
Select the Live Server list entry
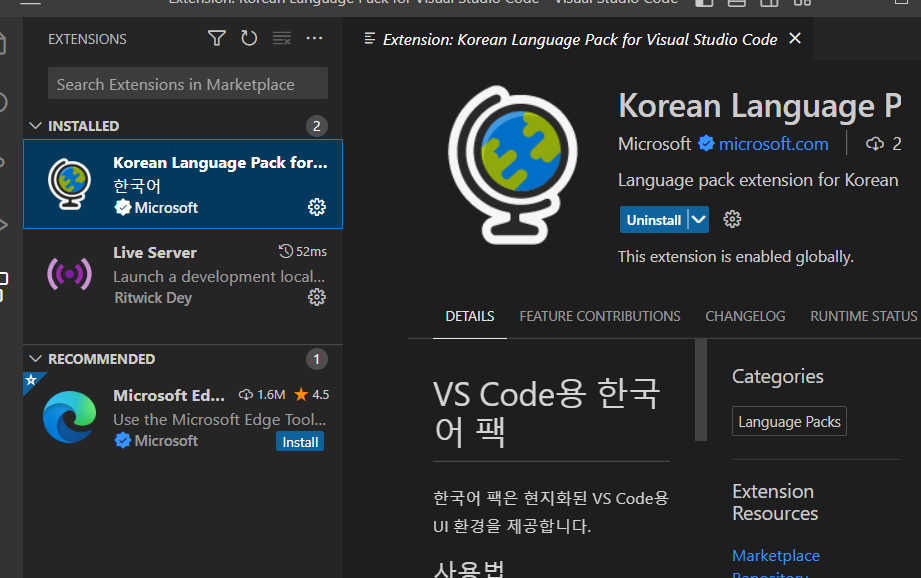point(183,274)
